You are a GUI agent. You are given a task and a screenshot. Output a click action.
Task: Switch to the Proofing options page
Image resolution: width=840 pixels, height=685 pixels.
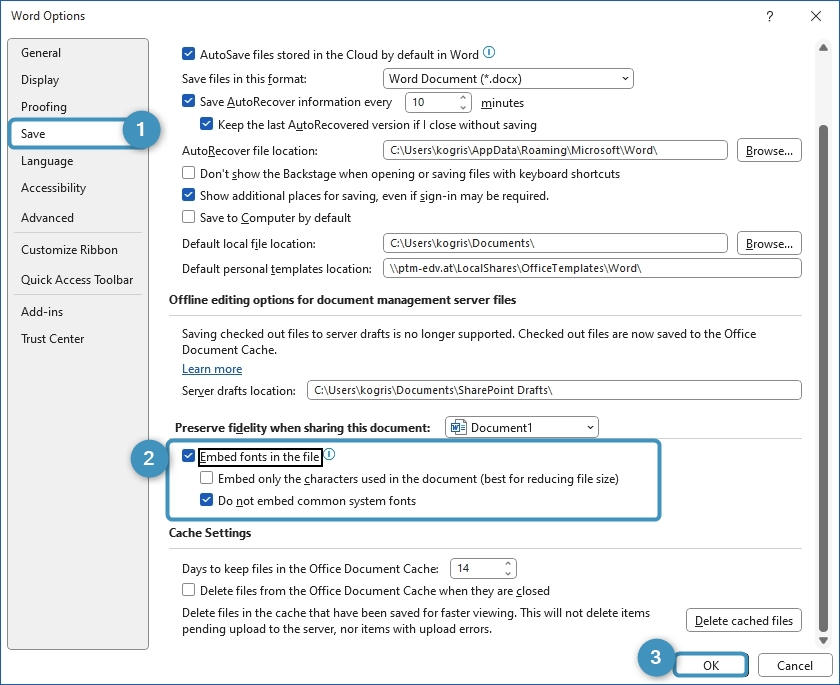click(44, 107)
